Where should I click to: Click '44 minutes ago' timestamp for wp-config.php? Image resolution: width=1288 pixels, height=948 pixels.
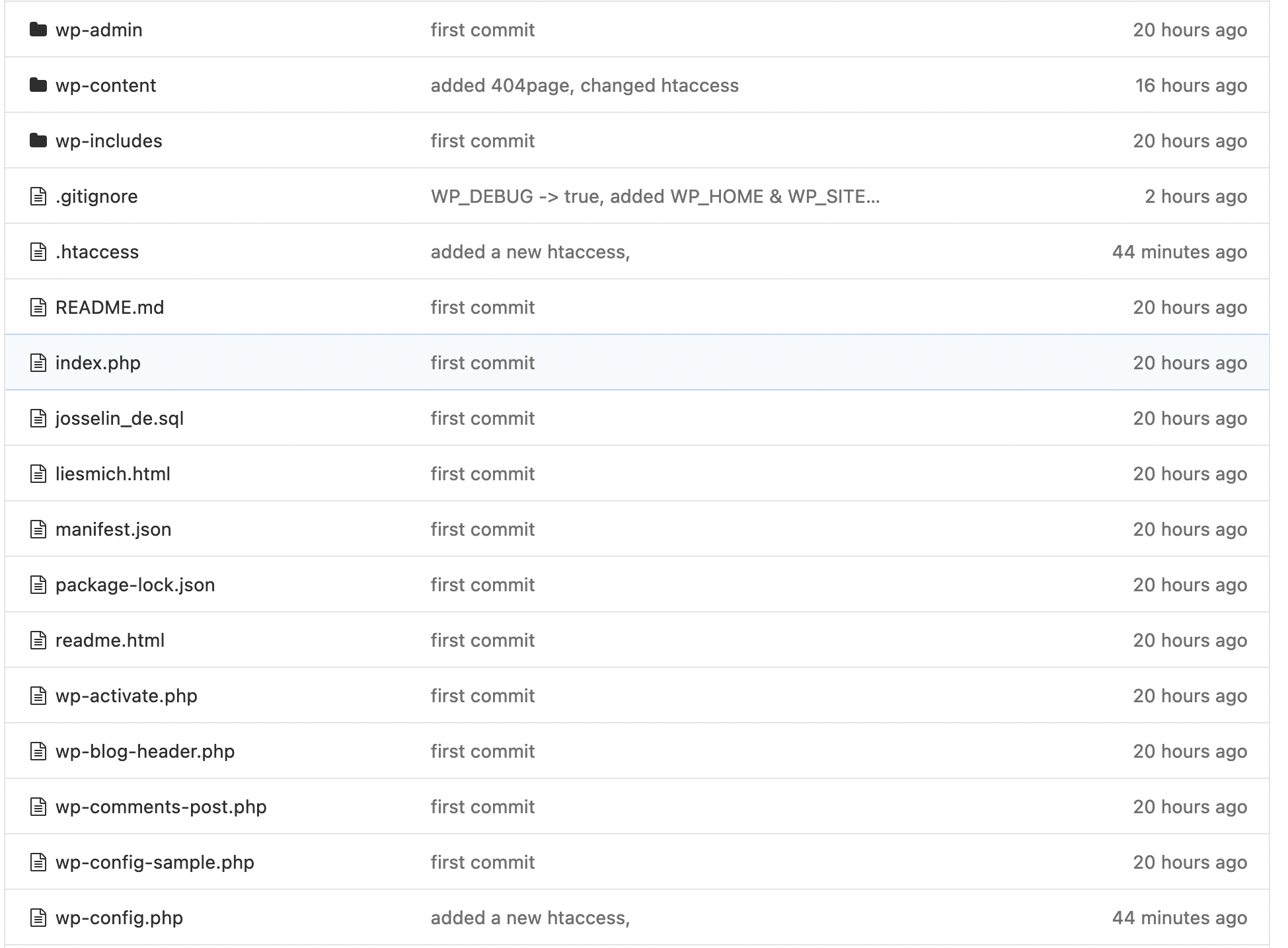click(1180, 918)
